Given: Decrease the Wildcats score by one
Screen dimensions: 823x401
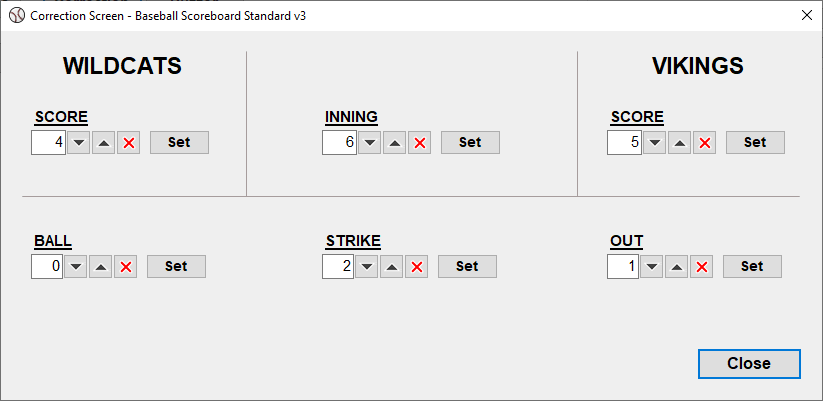Looking at the screenshot, I should [x=79, y=143].
